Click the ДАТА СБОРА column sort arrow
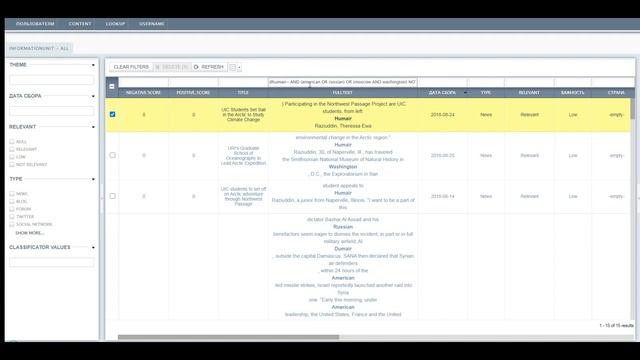The height and width of the screenshot is (360, 640). point(465,93)
